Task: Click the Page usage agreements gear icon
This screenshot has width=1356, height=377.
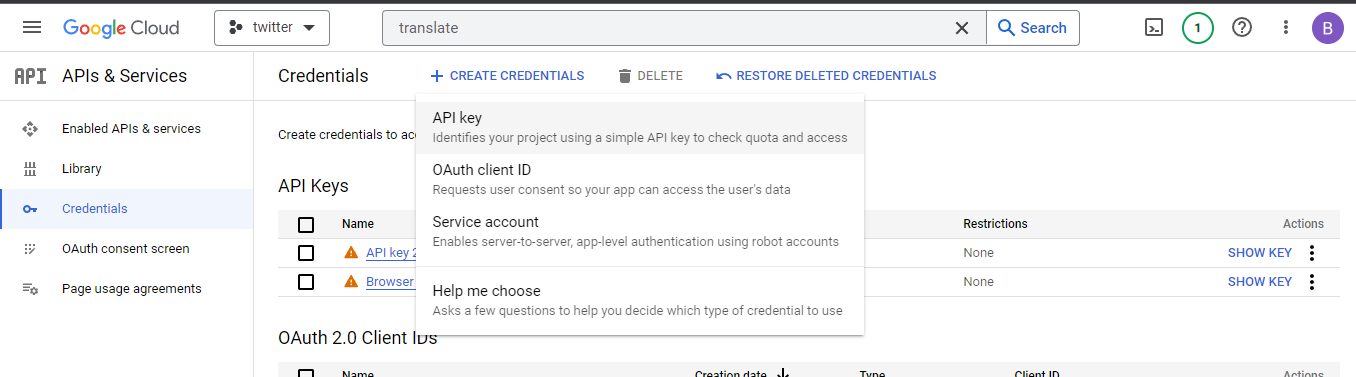Action: coord(30,289)
